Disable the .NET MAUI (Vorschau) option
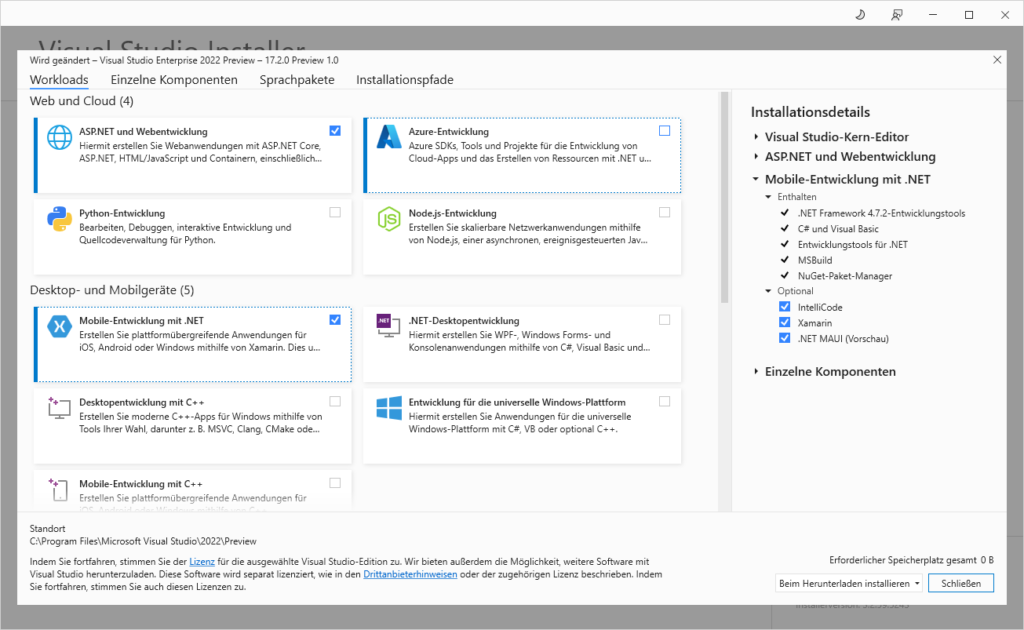Image resolution: width=1024 pixels, height=630 pixels. tap(784, 339)
